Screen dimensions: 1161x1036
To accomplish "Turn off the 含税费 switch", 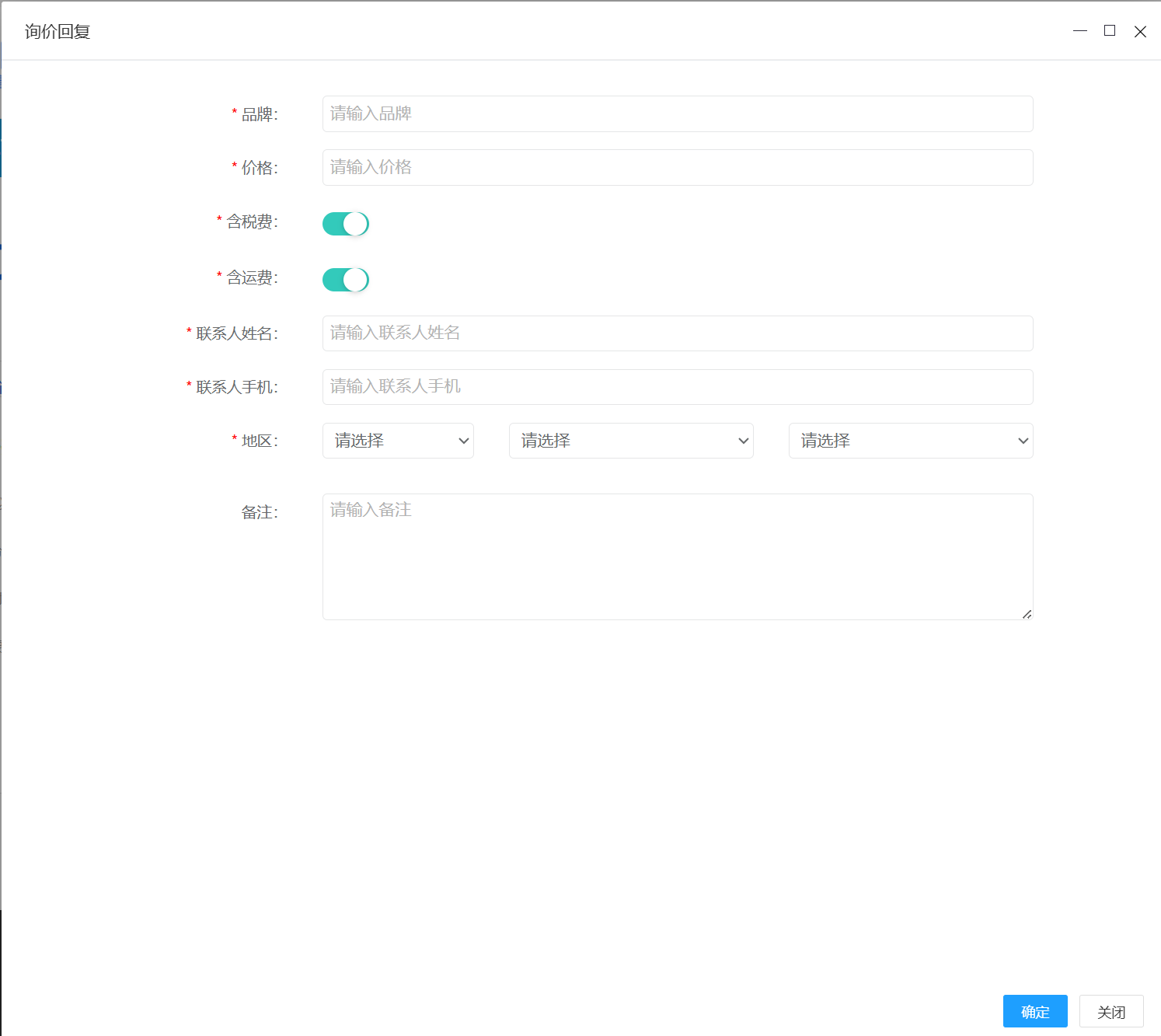I will pyautogui.click(x=346, y=224).
